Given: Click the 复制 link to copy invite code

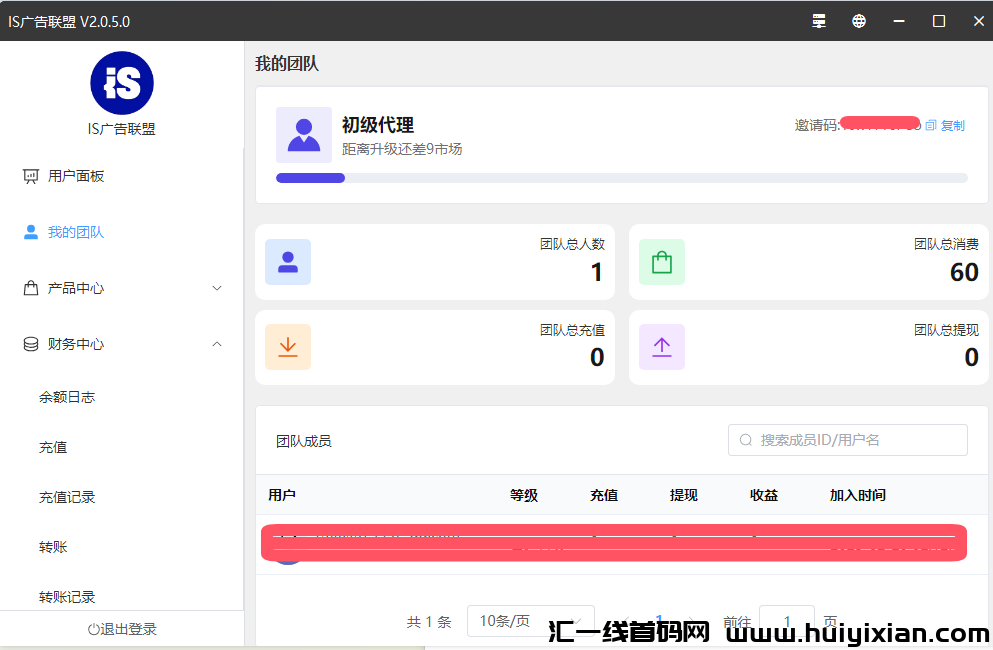Looking at the screenshot, I should point(951,124).
